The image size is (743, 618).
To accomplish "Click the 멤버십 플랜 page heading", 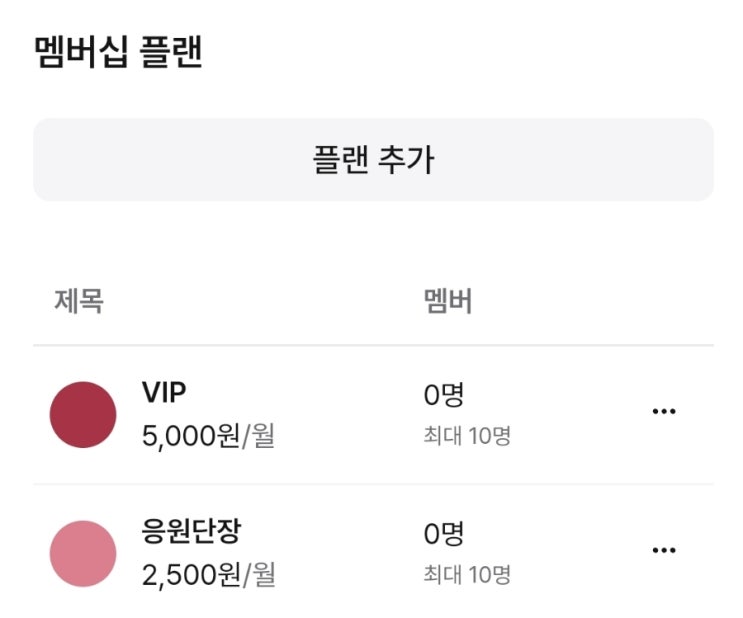I will (x=118, y=52).
